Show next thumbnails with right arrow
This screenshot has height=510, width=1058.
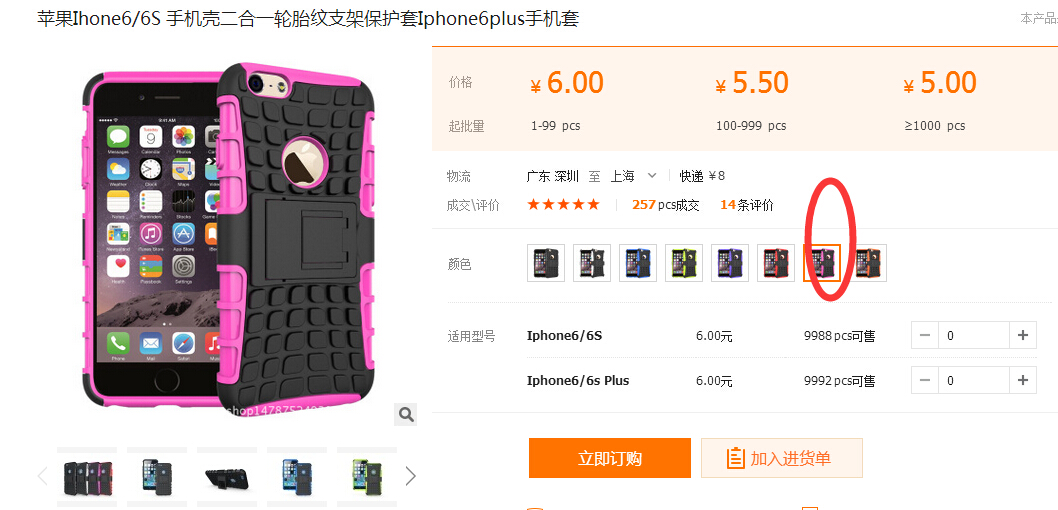[410, 476]
